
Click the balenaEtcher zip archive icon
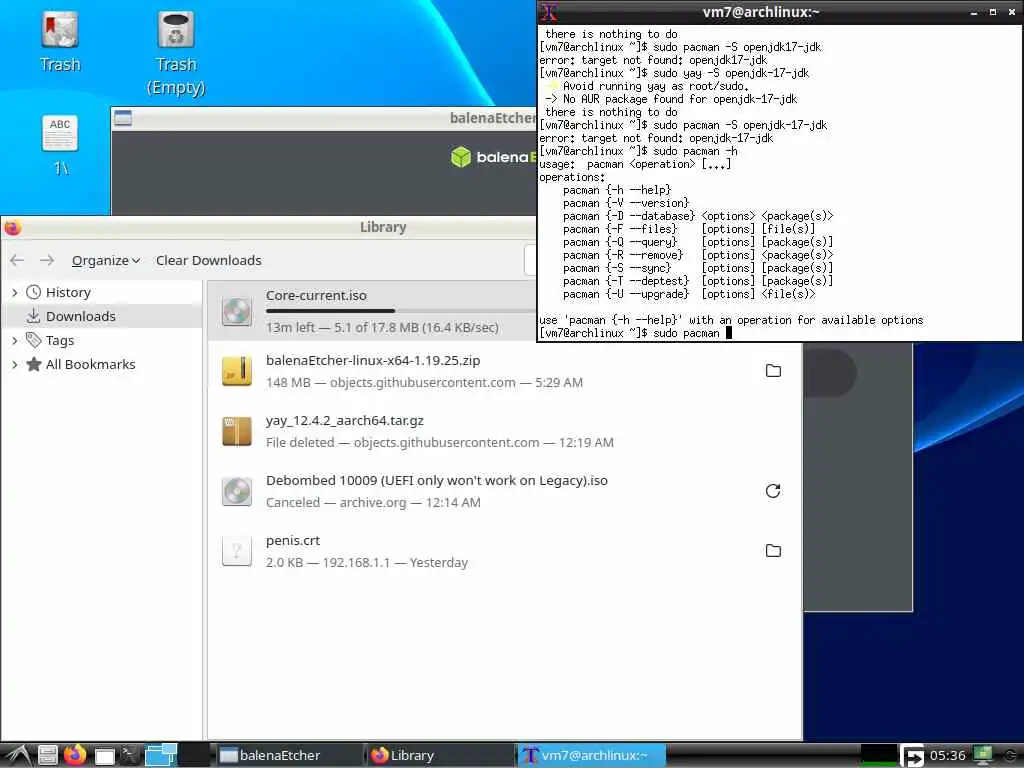click(x=236, y=371)
